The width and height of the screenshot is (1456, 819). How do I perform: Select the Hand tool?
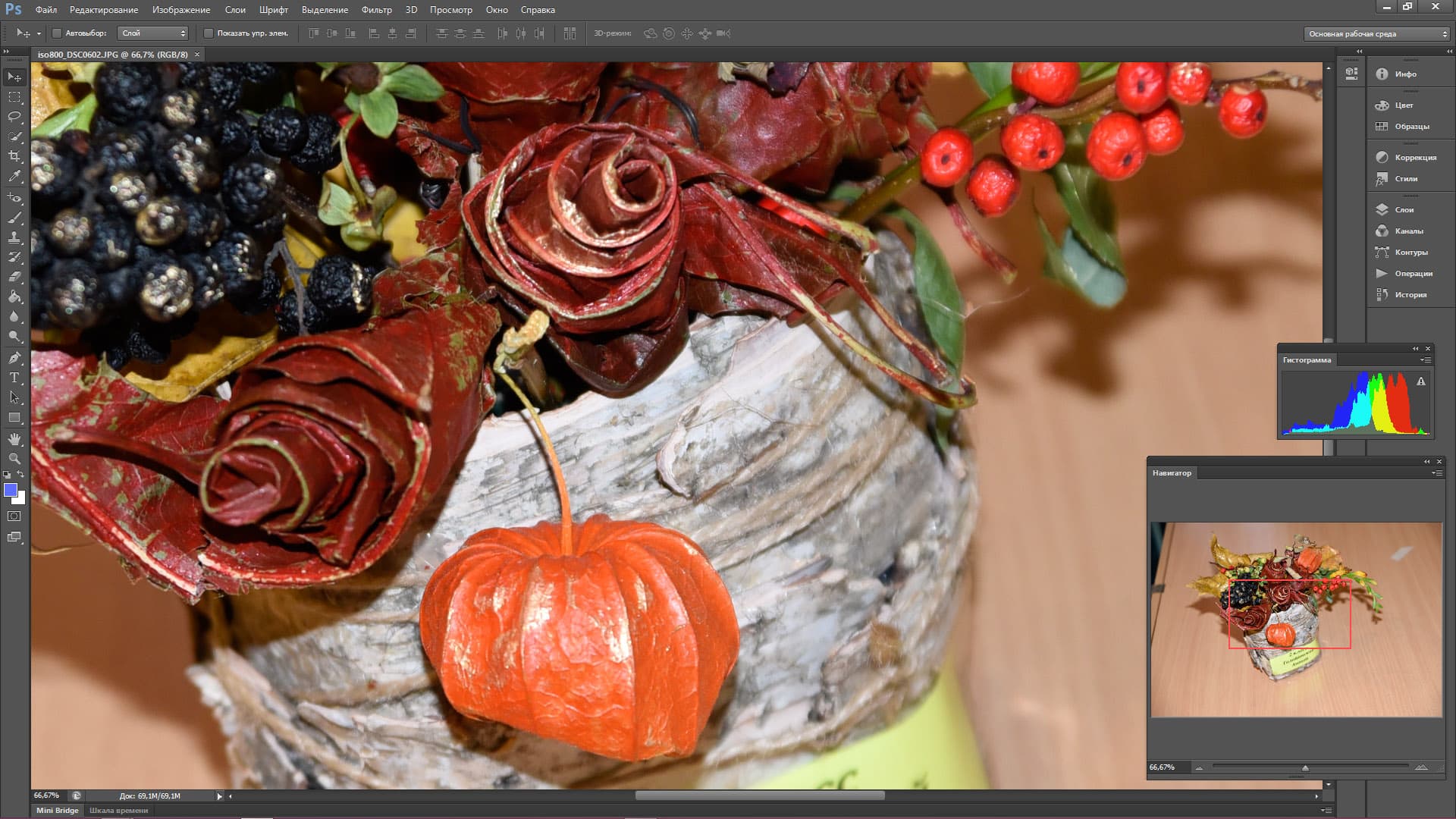coord(14,439)
